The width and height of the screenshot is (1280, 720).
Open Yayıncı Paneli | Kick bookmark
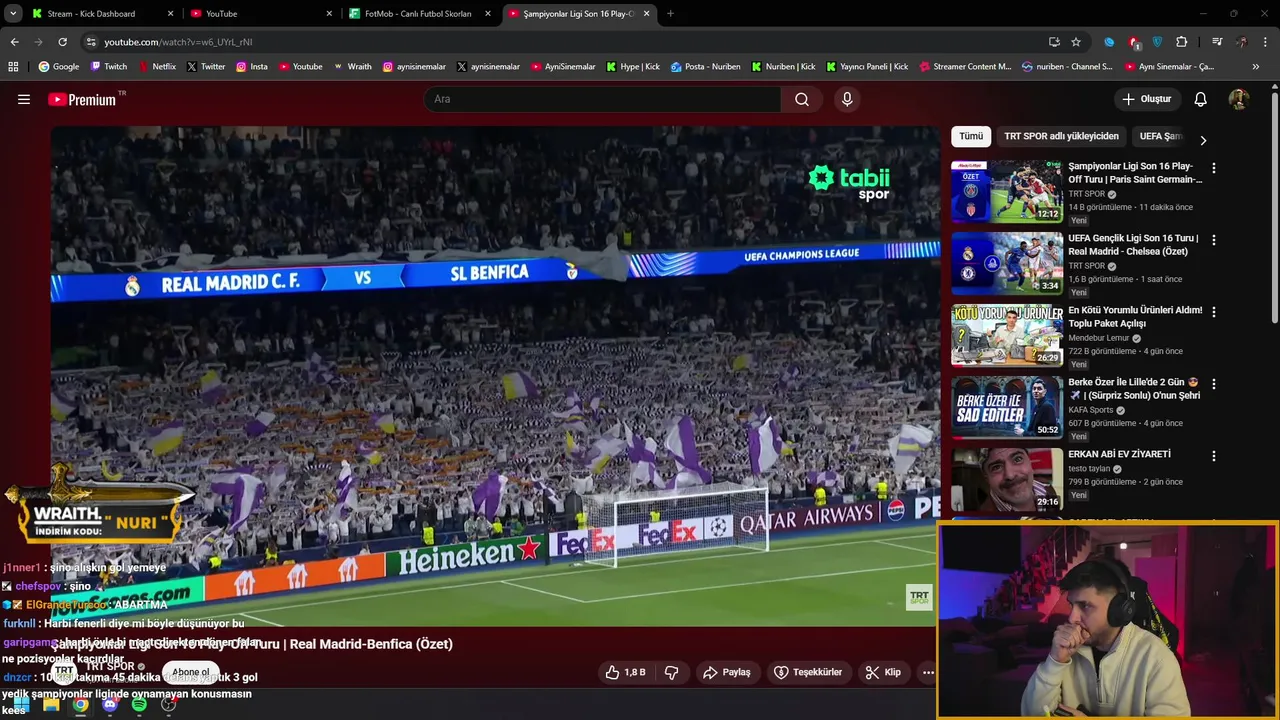pos(867,67)
